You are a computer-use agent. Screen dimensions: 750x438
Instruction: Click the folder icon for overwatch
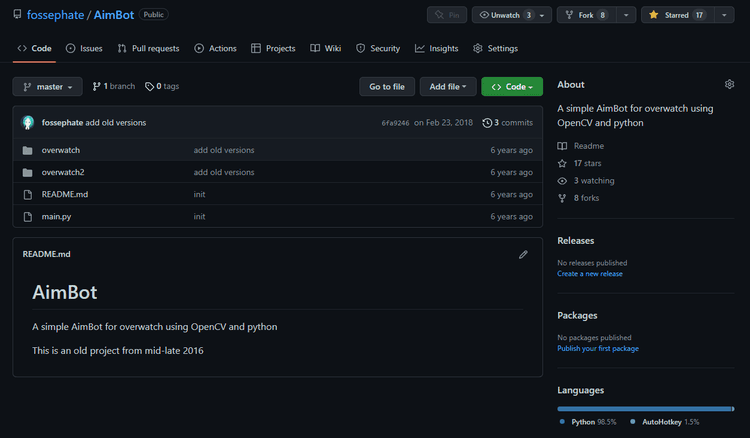click(28, 150)
